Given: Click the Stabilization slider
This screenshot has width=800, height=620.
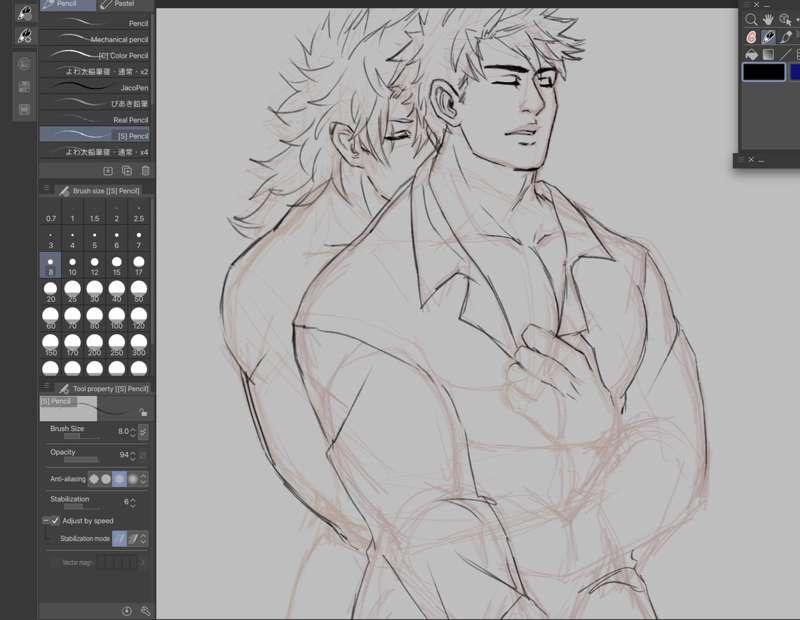Looking at the screenshot, I should [82, 507].
